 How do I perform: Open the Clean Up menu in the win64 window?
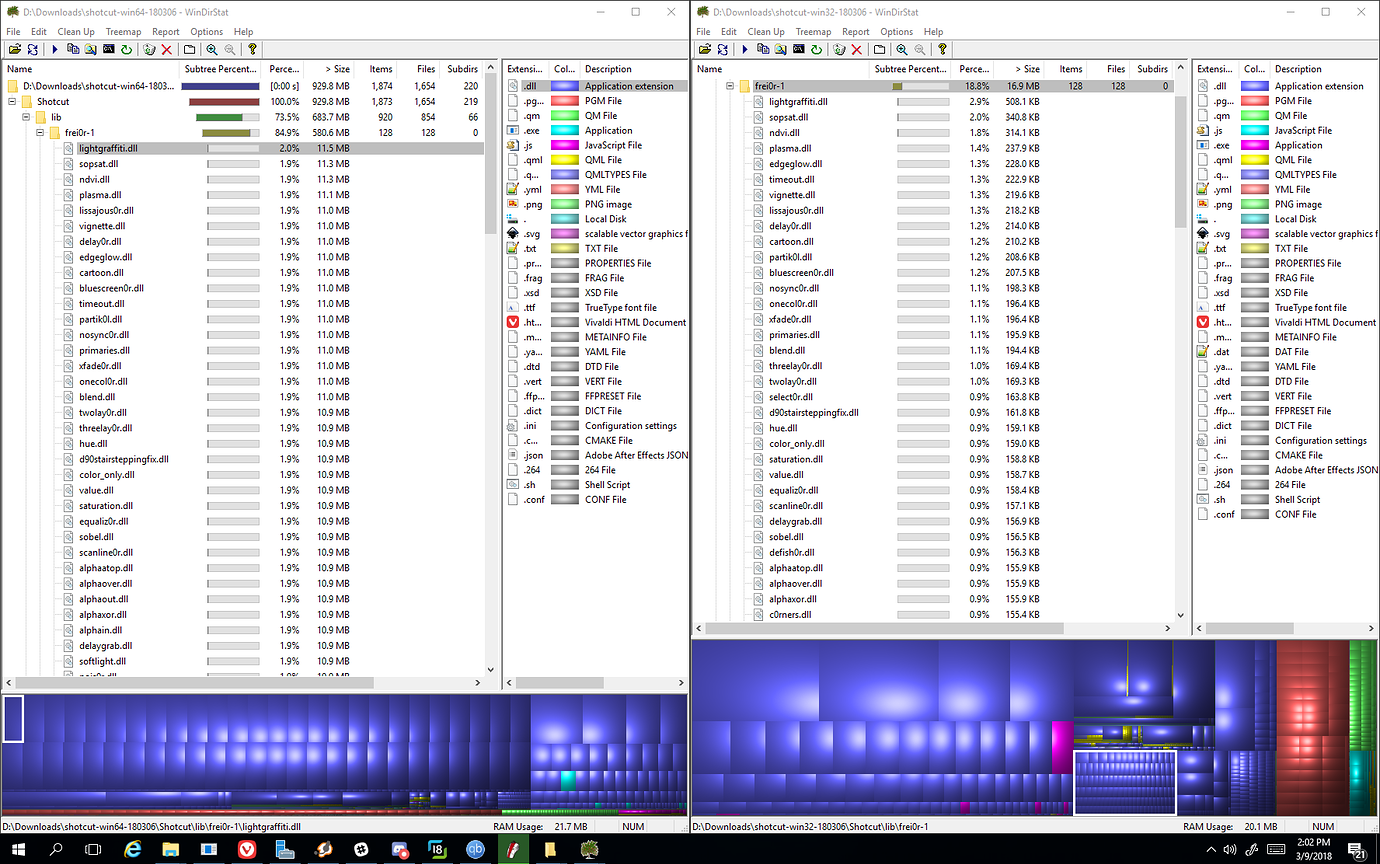76,32
